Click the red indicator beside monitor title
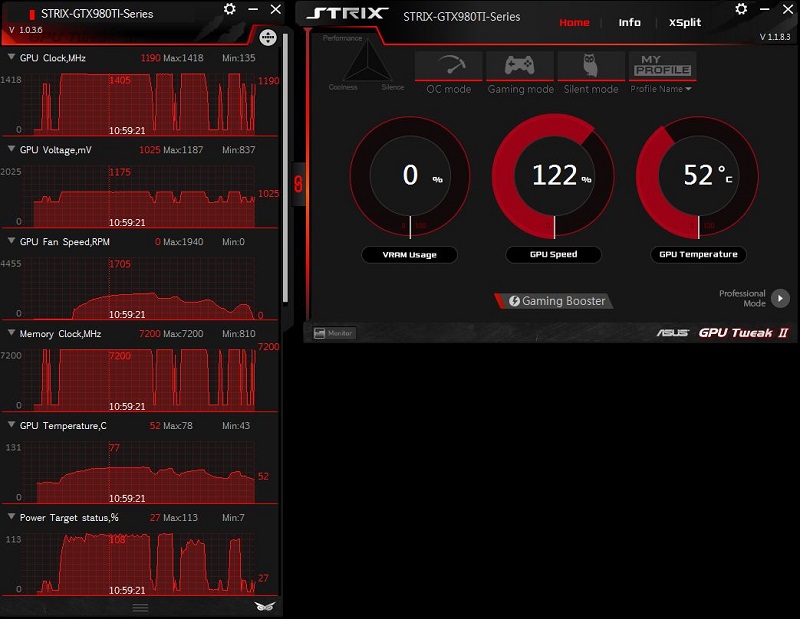800x619 pixels. click(x=32, y=14)
